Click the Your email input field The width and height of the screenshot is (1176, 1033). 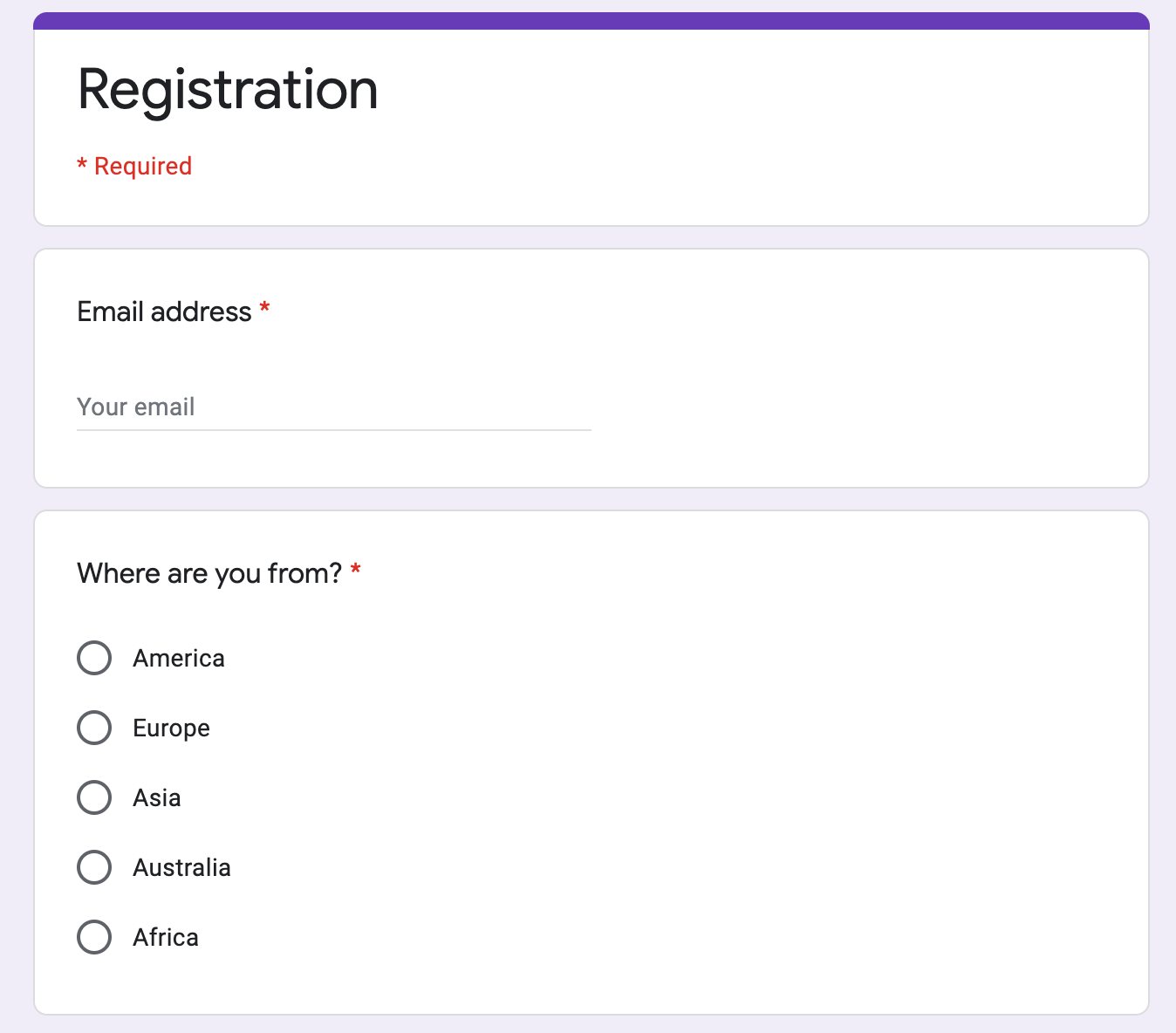[x=333, y=407]
